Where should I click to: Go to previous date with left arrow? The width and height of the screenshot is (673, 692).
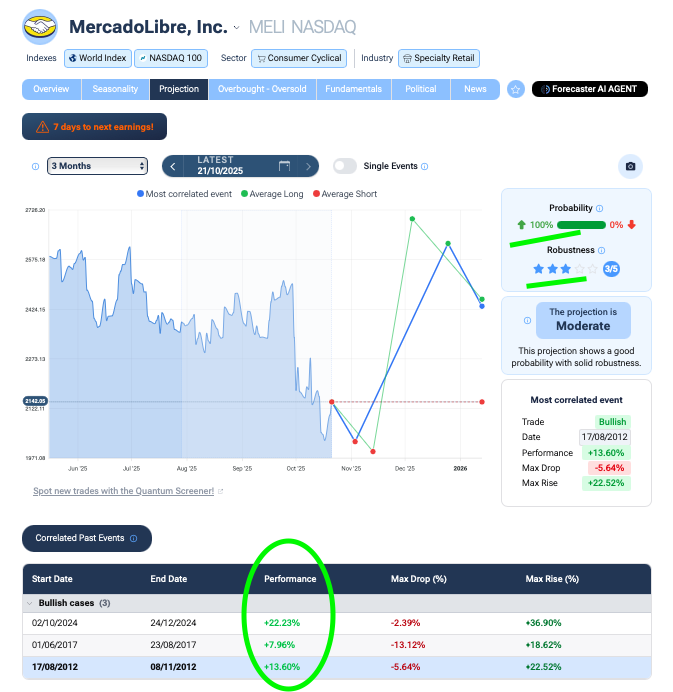(173, 166)
